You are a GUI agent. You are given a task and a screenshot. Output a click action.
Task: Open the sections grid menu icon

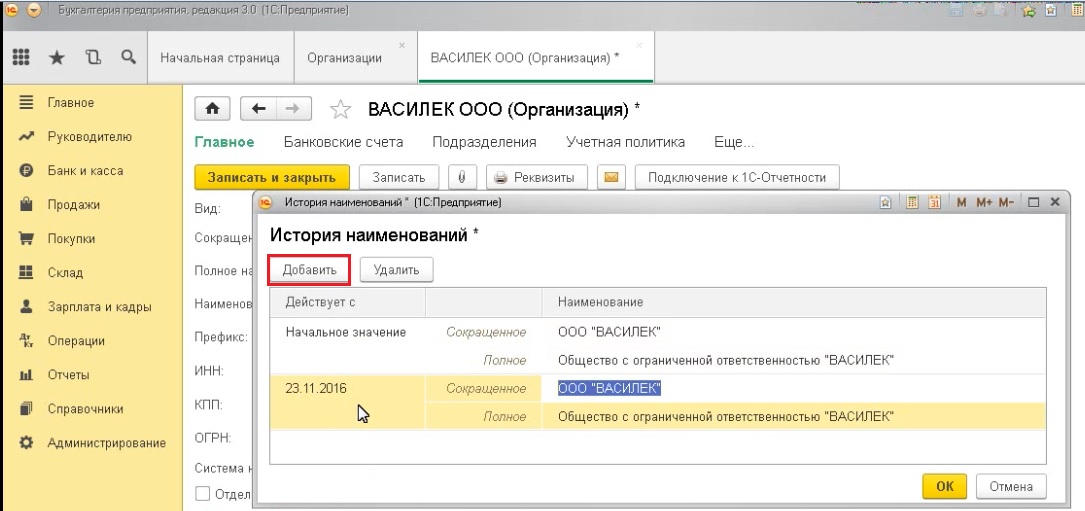[x=21, y=57]
